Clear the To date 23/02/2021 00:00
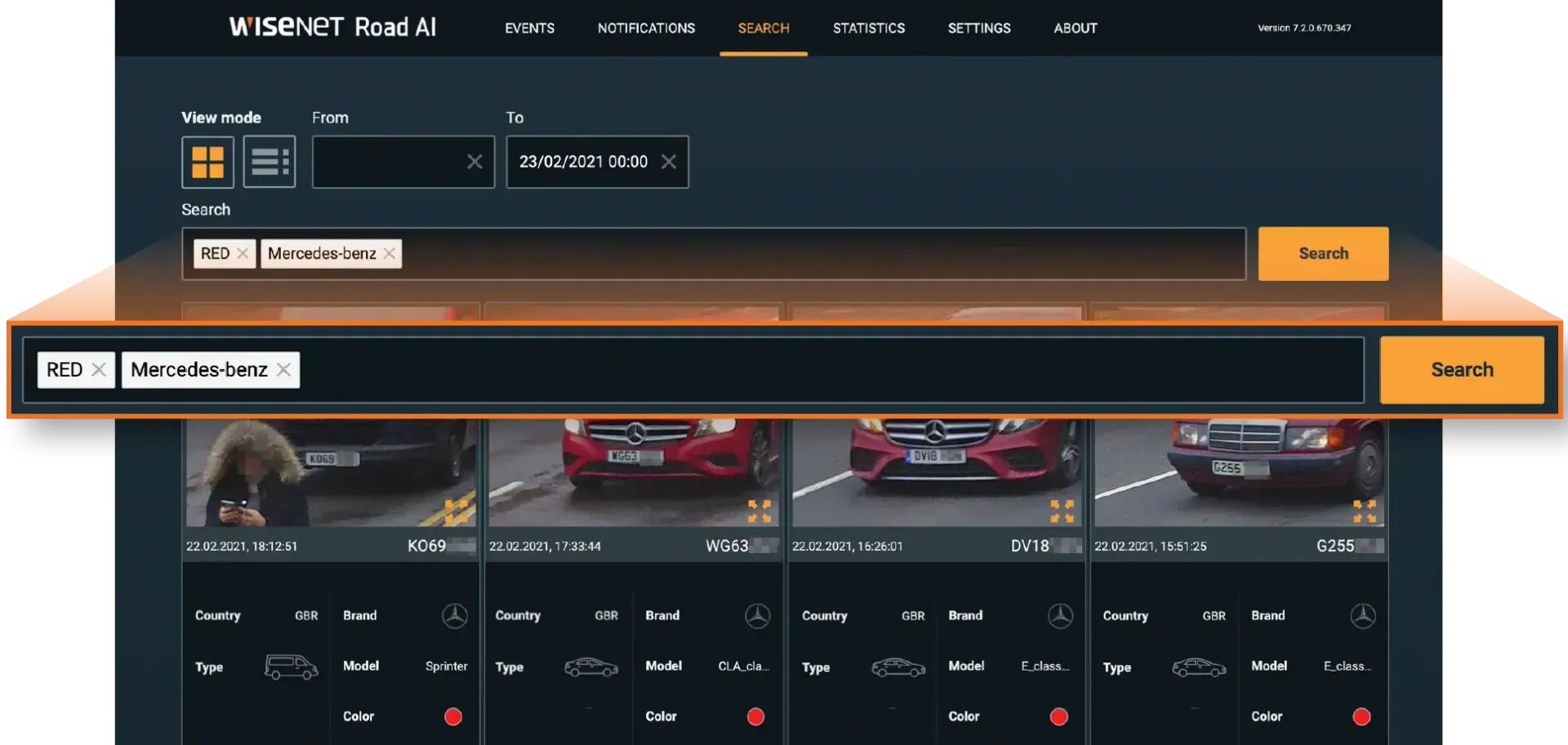Viewport: 1568px width, 745px height. [x=669, y=162]
